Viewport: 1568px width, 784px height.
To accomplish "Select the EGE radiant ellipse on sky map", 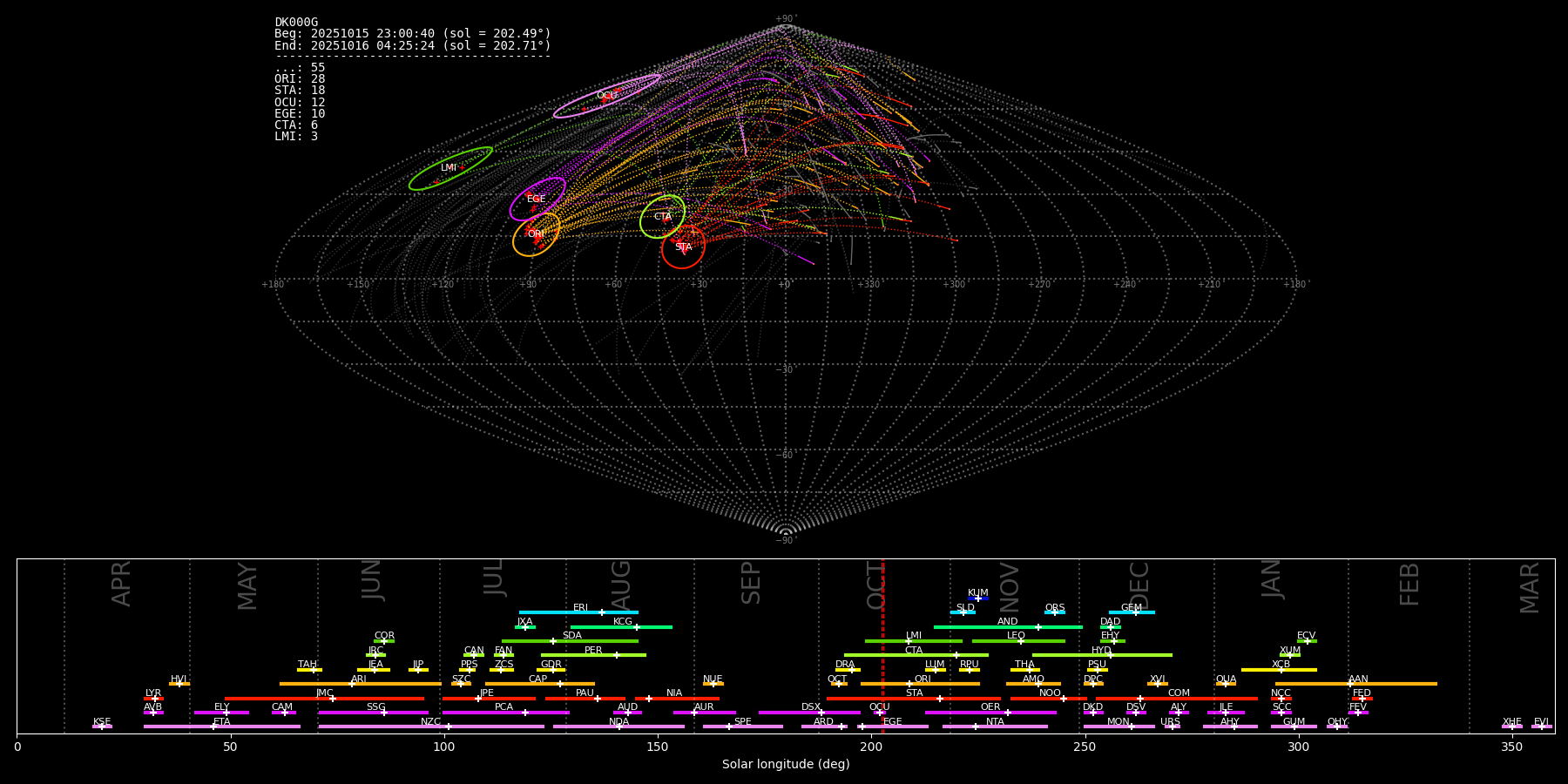I will tap(537, 199).
